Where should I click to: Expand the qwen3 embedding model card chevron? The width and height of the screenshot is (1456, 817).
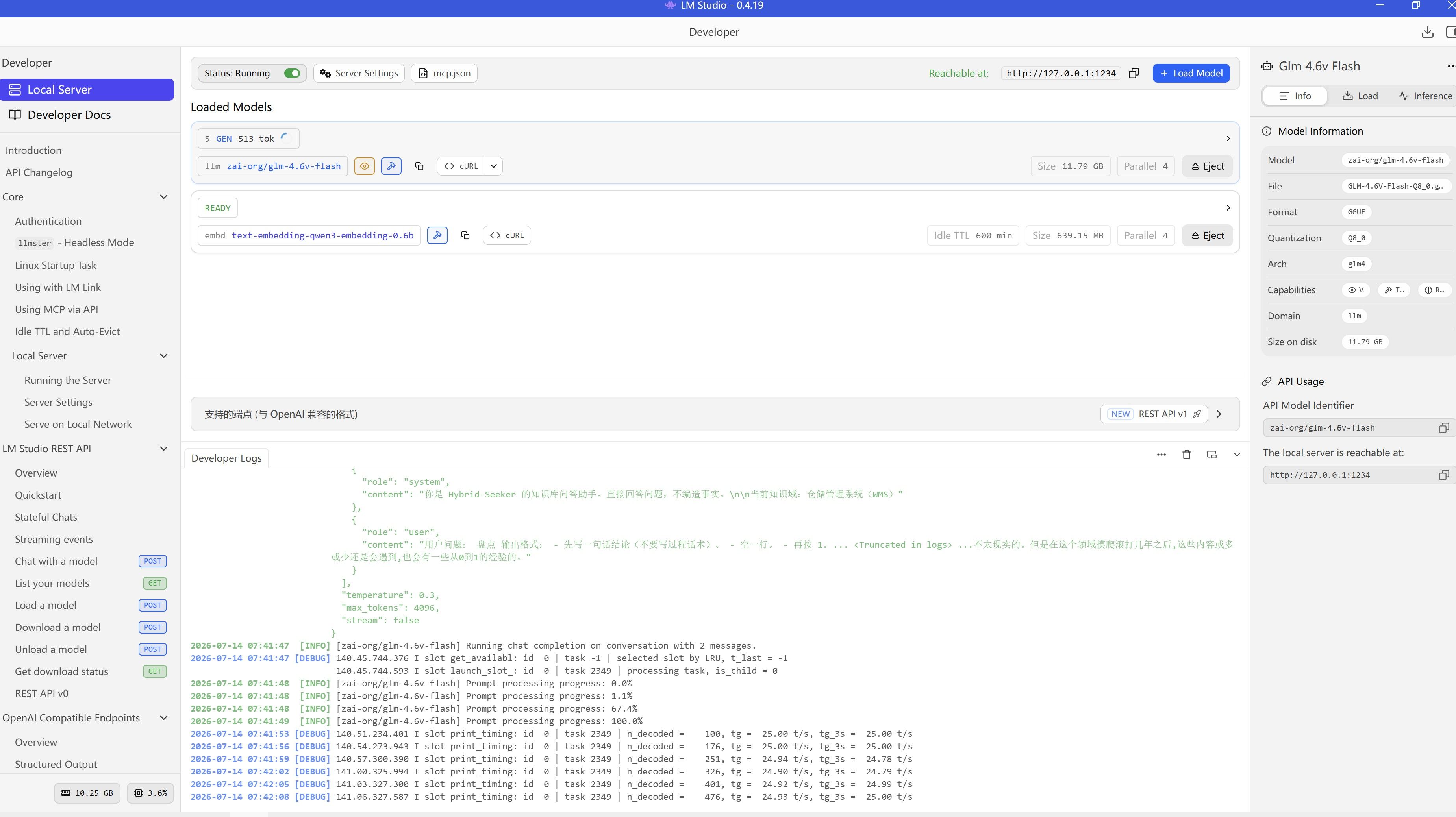pos(1228,208)
